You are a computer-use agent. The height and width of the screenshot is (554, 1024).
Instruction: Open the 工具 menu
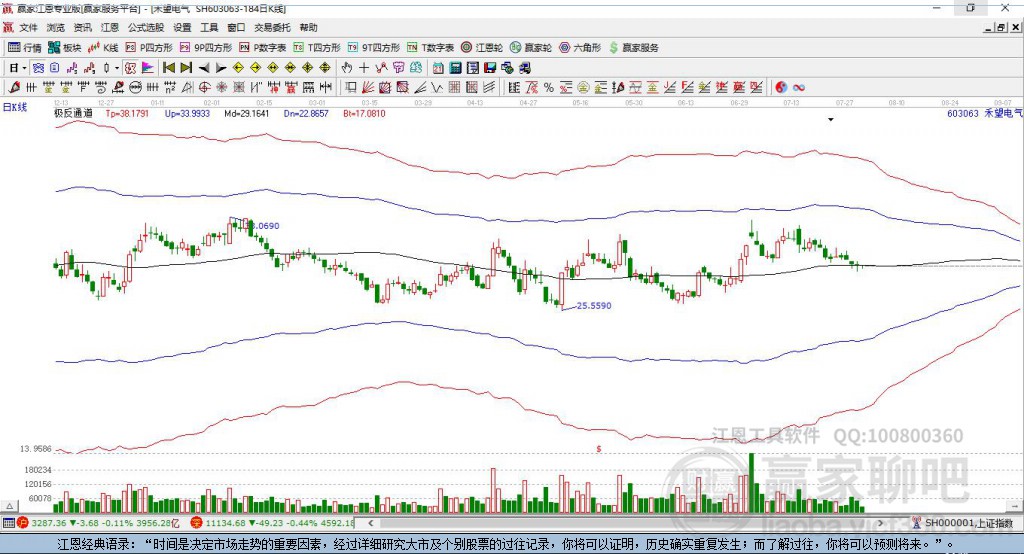click(209, 27)
